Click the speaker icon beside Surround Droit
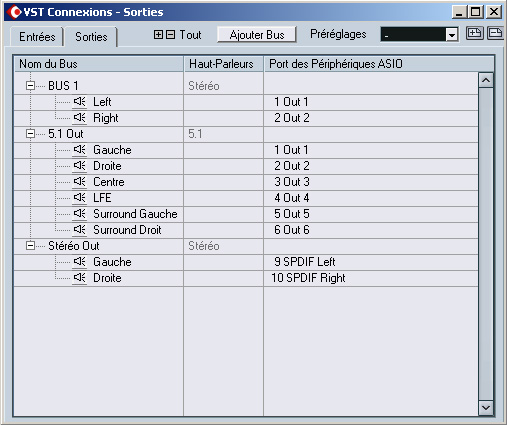Viewport: 507px width, 426px height. coord(80,230)
